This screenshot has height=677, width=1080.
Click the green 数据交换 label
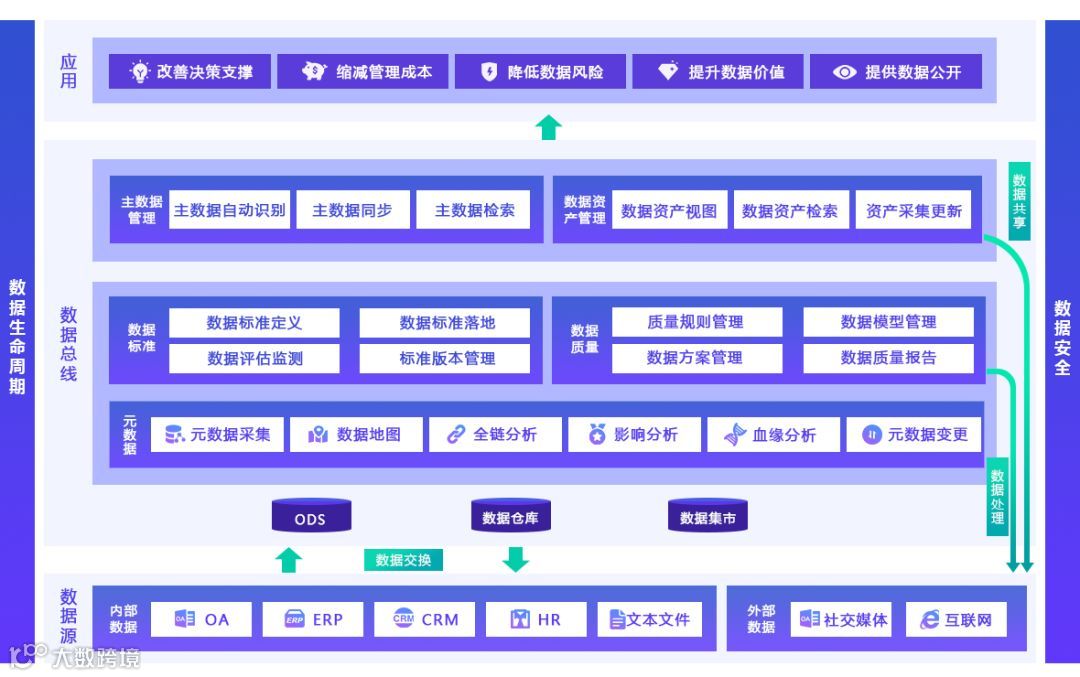tap(403, 560)
